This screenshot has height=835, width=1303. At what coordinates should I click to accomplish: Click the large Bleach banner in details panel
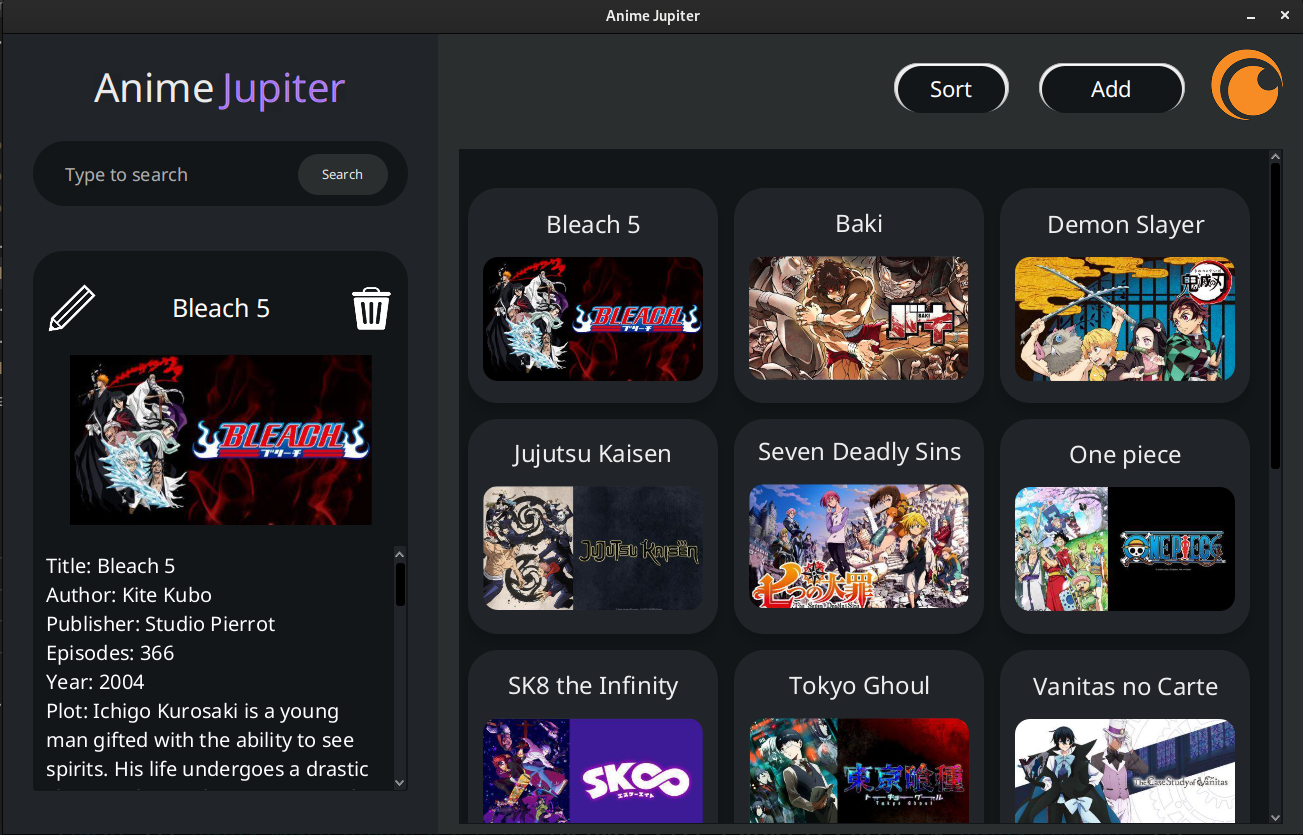pos(221,440)
